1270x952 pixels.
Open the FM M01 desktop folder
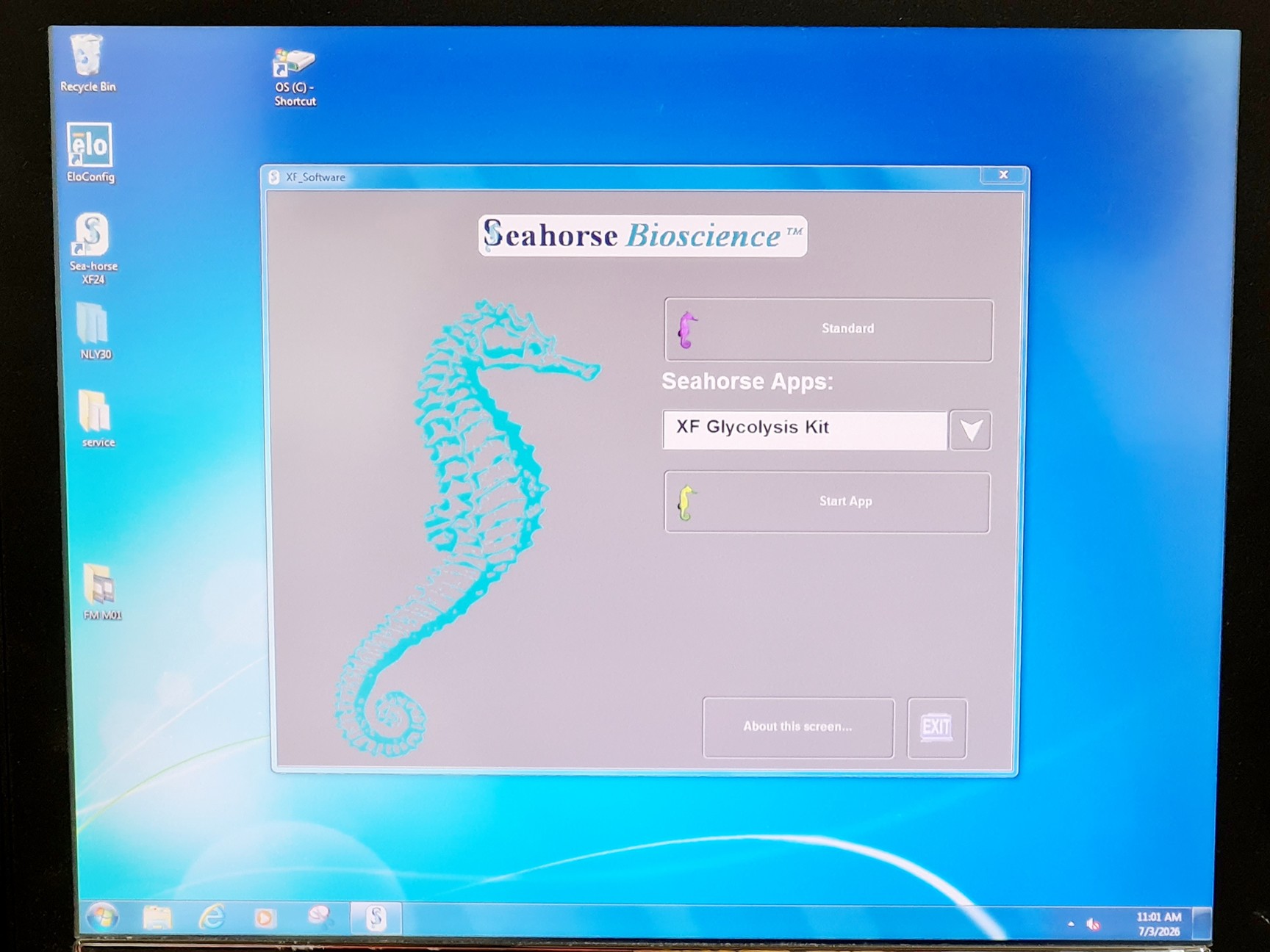[101, 592]
